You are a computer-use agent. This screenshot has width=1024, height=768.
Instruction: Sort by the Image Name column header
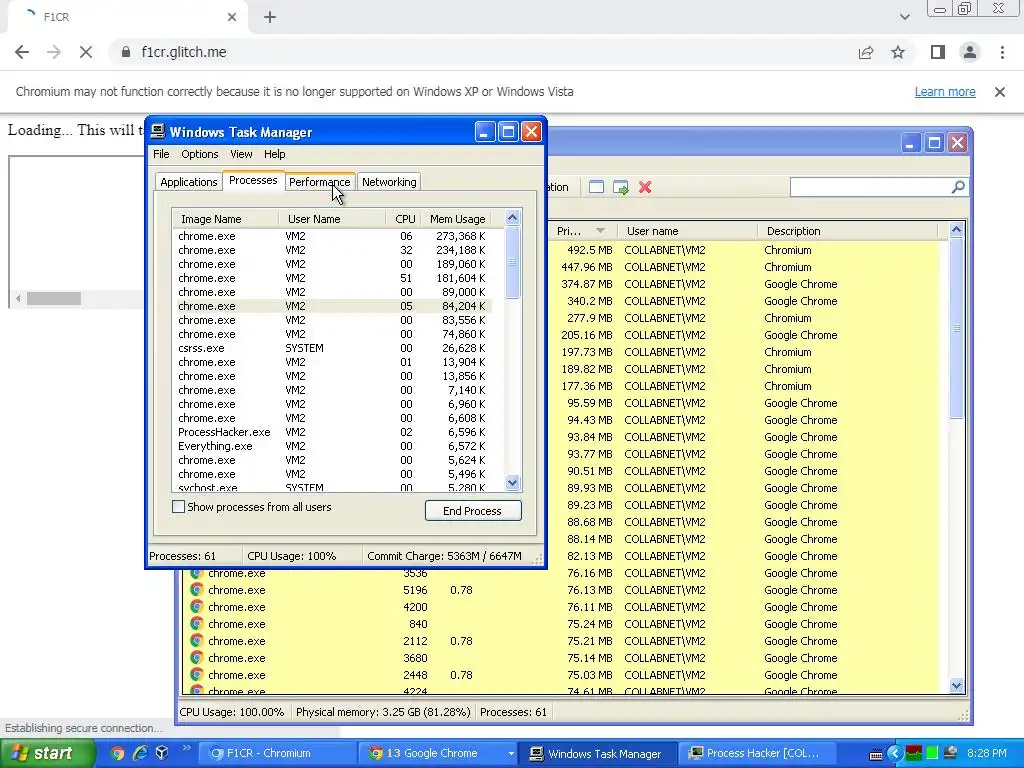point(226,219)
